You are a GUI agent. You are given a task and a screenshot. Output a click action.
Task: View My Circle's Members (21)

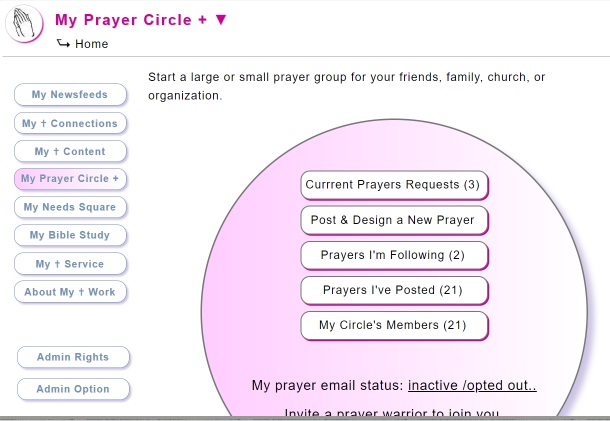tap(394, 326)
